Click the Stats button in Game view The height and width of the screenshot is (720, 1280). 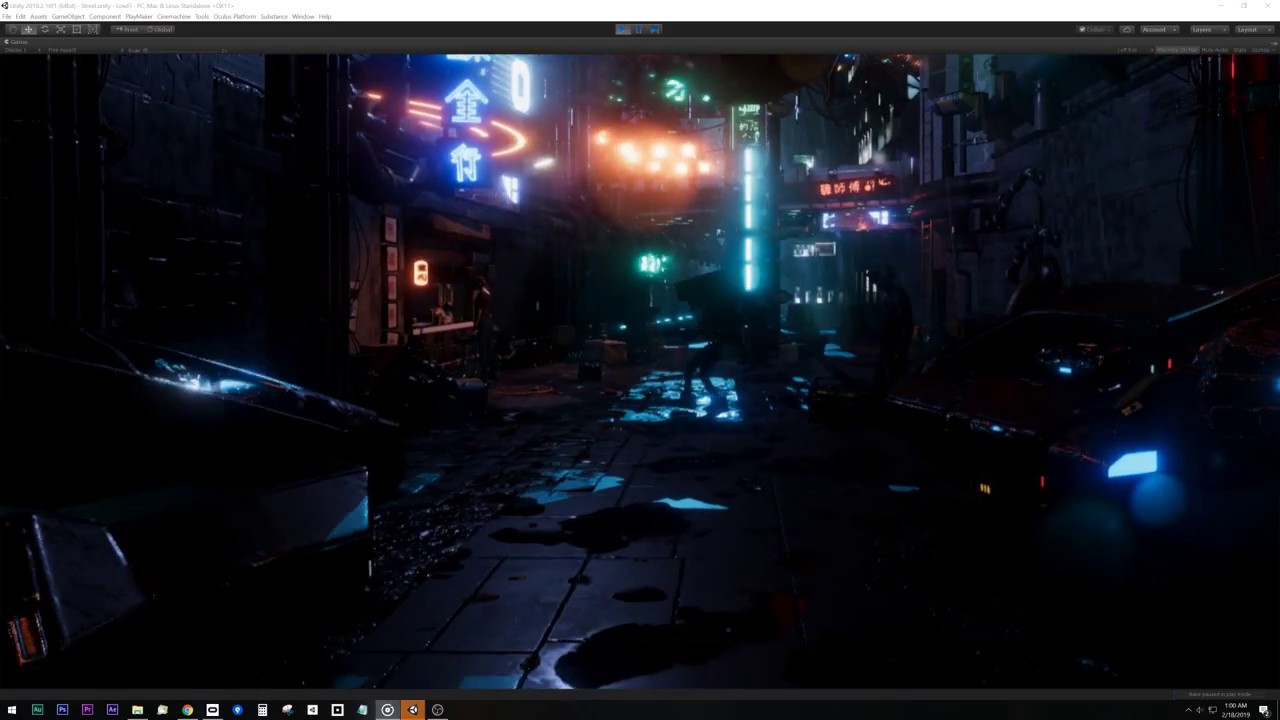(x=1240, y=49)
